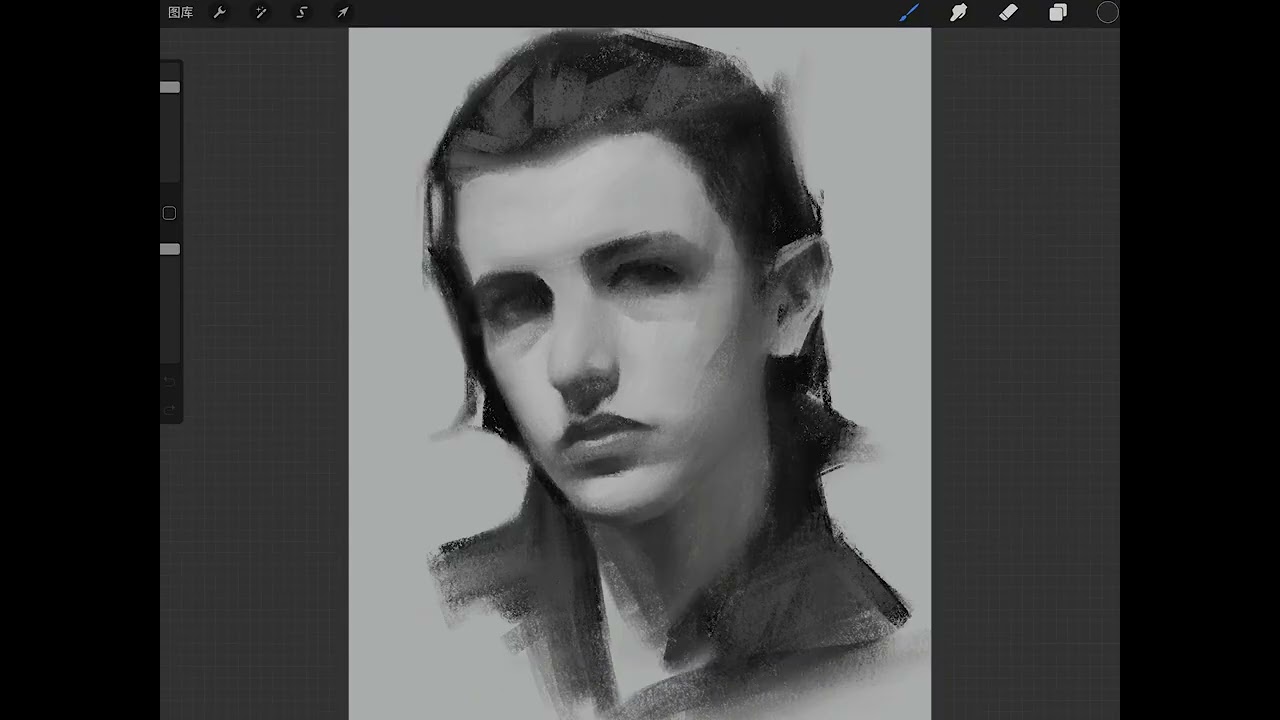The width and height of the screenshot is (1280, 720).
Task: Select the Eraser tool
Action: (x=1008, y=13)
